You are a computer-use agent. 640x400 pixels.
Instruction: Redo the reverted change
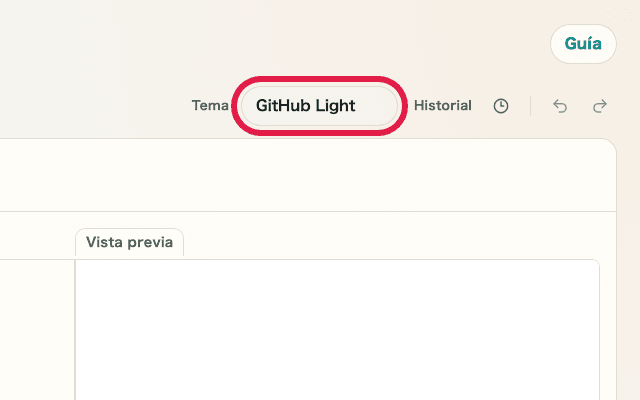tap(600, 105)
